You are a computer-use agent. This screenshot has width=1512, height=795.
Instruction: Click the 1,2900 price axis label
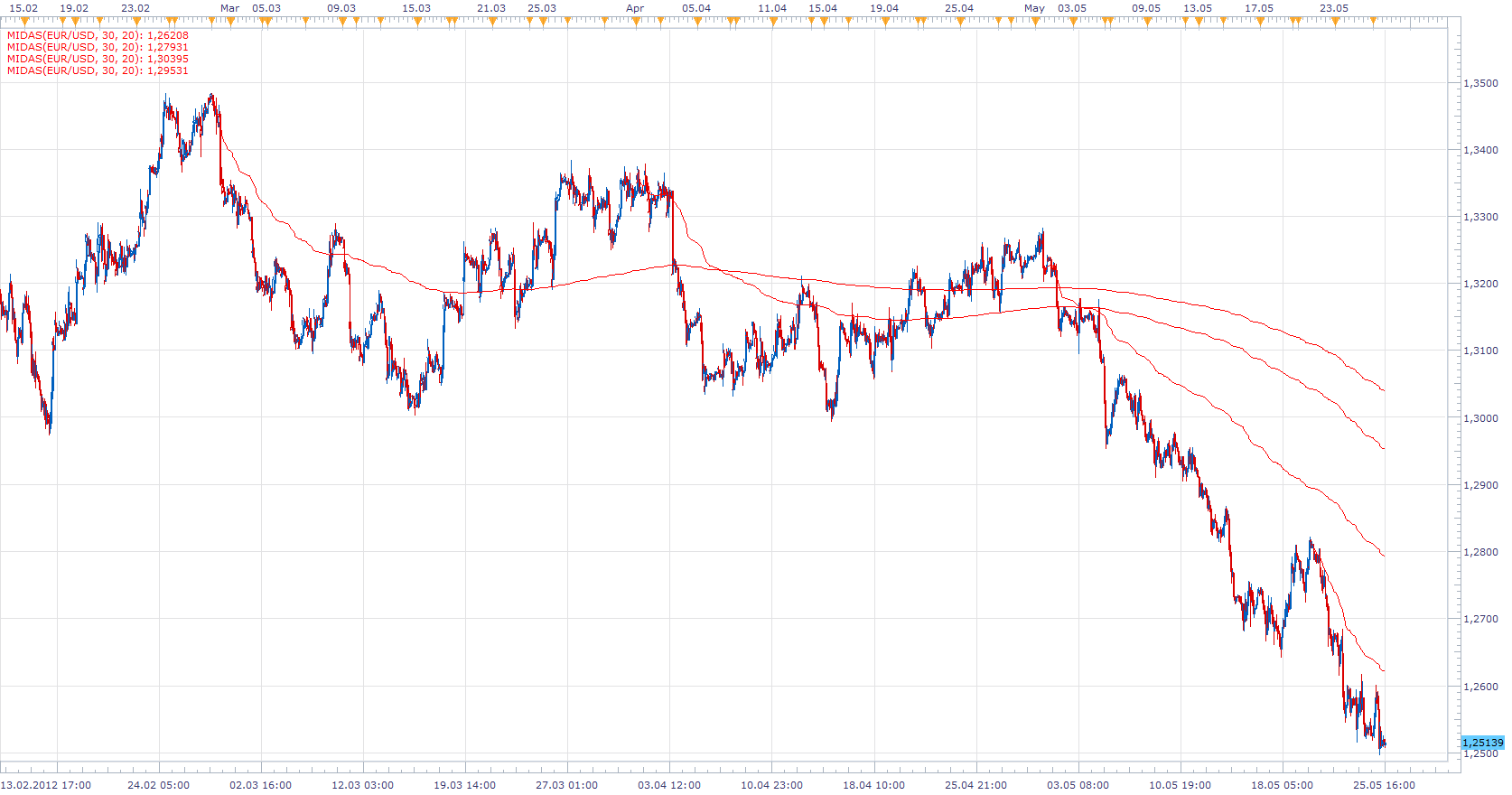[1480, 485]
